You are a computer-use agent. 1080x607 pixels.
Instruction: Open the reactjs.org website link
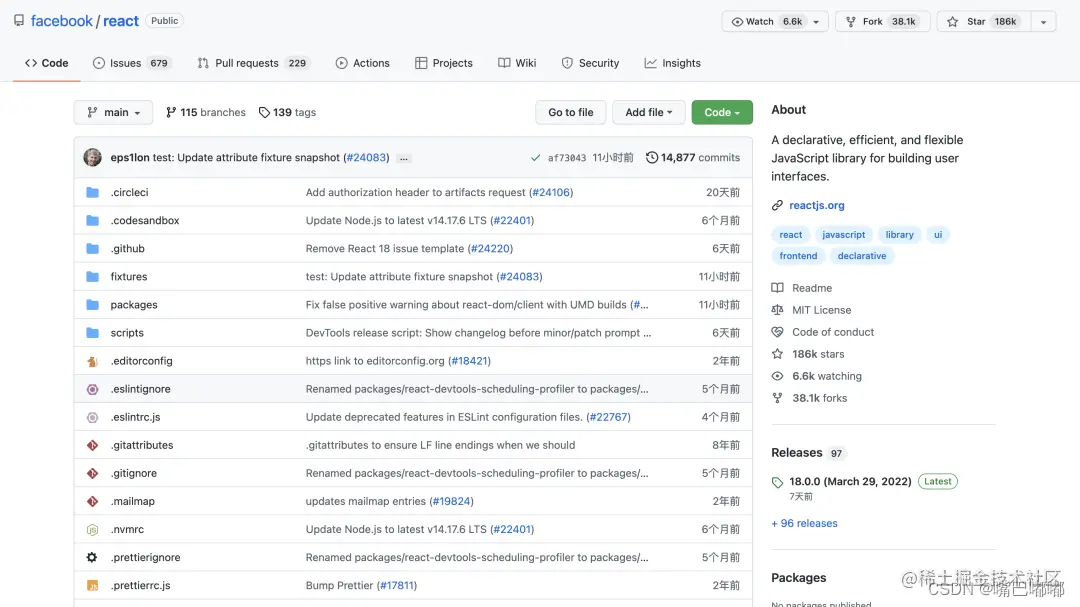coord(817,205)
